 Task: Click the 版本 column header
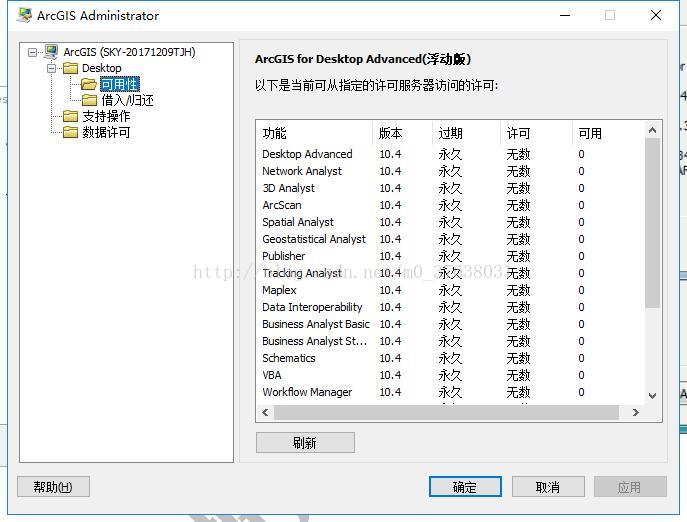coord(403,133)
